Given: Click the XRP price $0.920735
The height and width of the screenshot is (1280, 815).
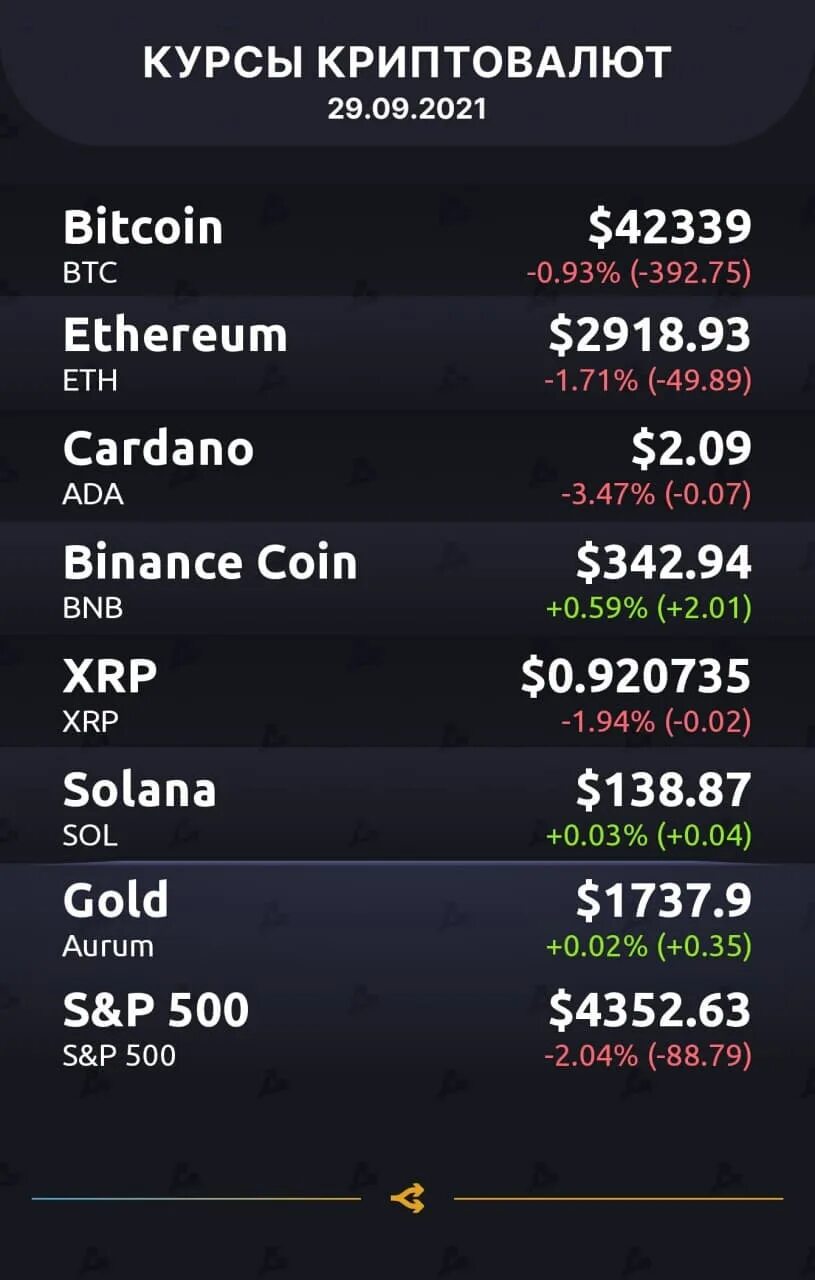Looking at the screenshot, I should click(636, 677).
